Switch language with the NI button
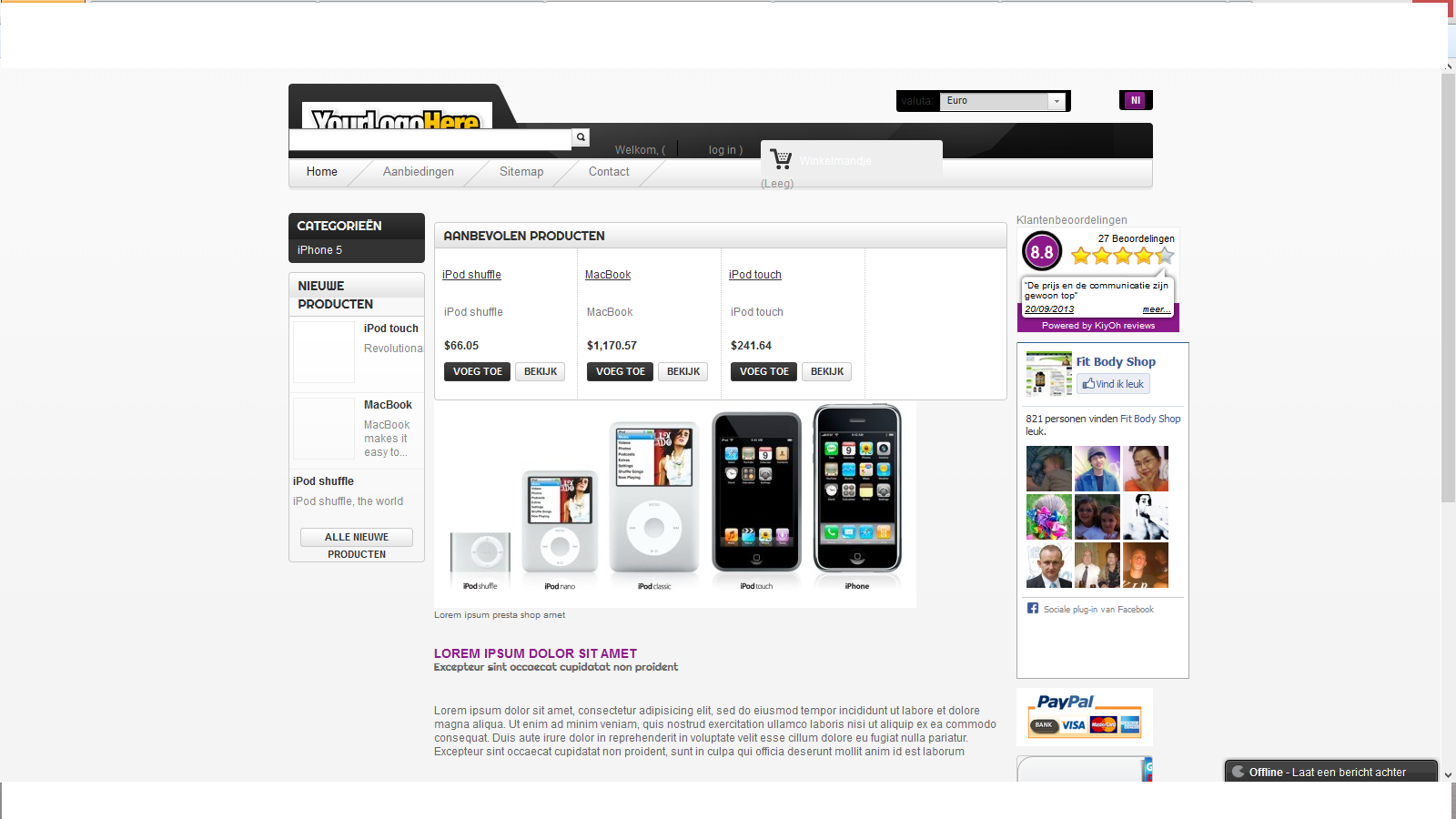This screenshot has width=1456, height=819. [x=1136, y=100]
